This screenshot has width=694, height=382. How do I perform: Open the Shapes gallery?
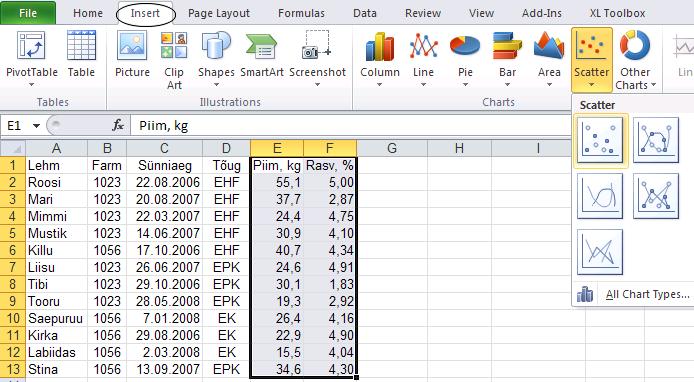216,46
